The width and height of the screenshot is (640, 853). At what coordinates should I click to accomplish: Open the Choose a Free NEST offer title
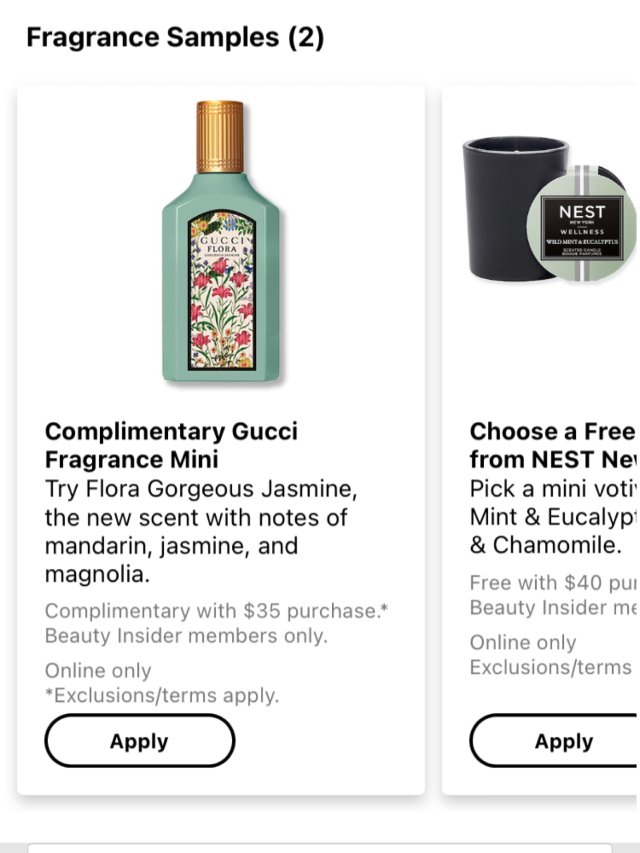click(x=553, y=446)
